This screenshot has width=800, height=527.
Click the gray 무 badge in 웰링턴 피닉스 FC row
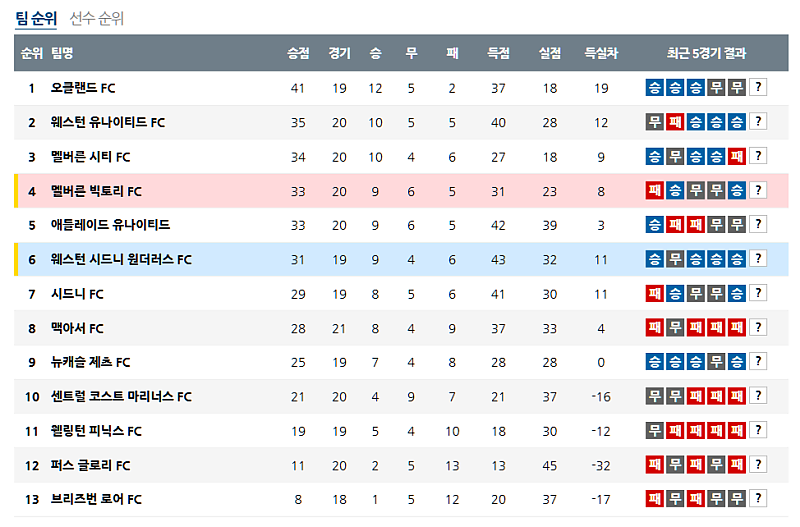tap(654, 431)
